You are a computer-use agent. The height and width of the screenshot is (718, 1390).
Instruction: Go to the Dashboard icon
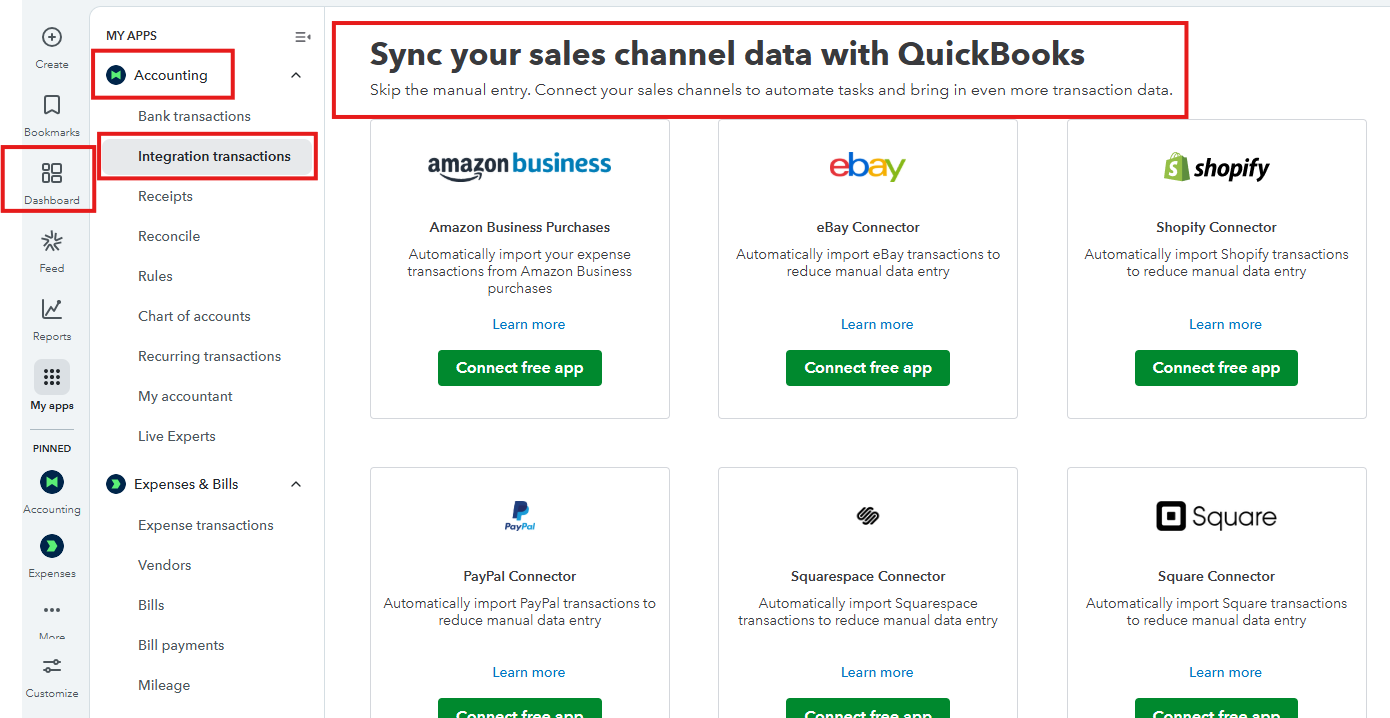[52, 174]
